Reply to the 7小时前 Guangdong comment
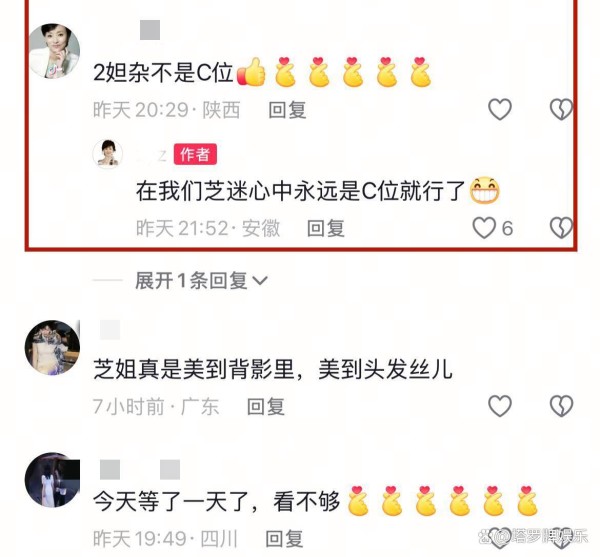This screenshot has height=557, width=600. 266,406
